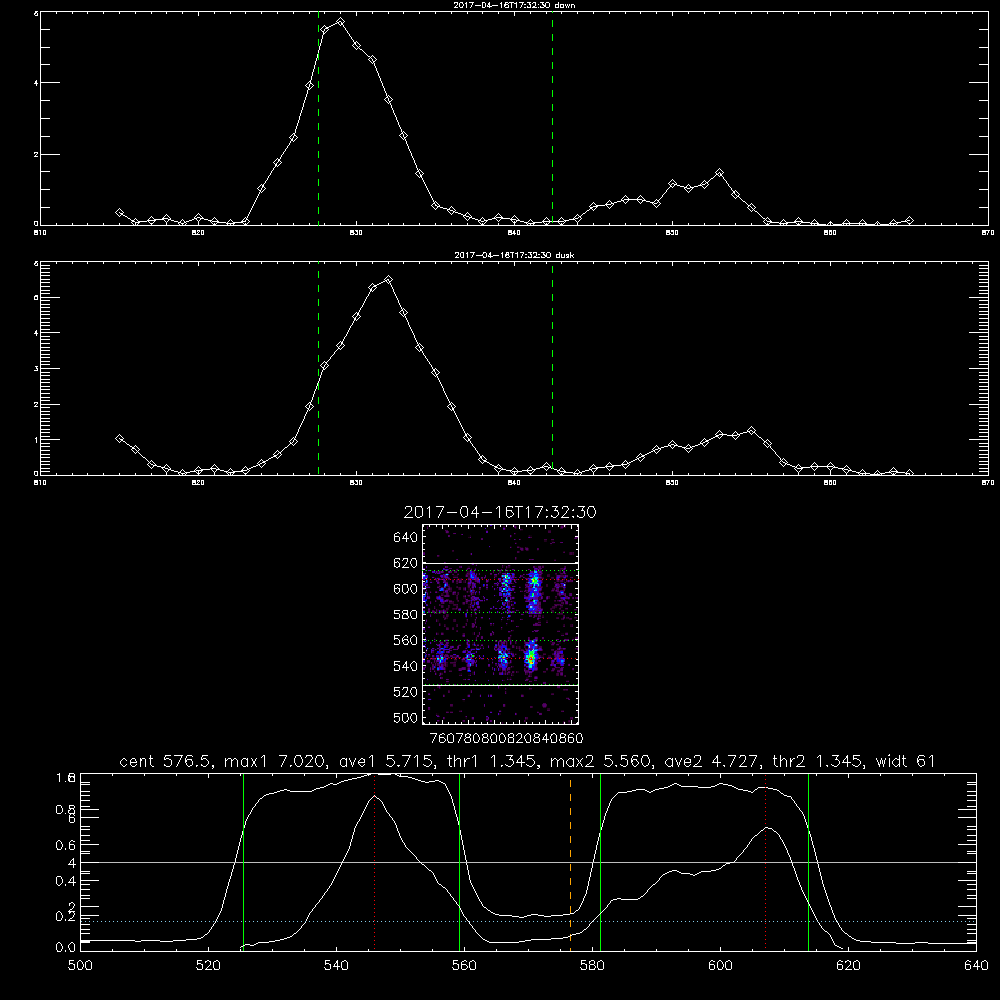
Task: Click the horizontal white line at level 4
Action: [528, 862]
